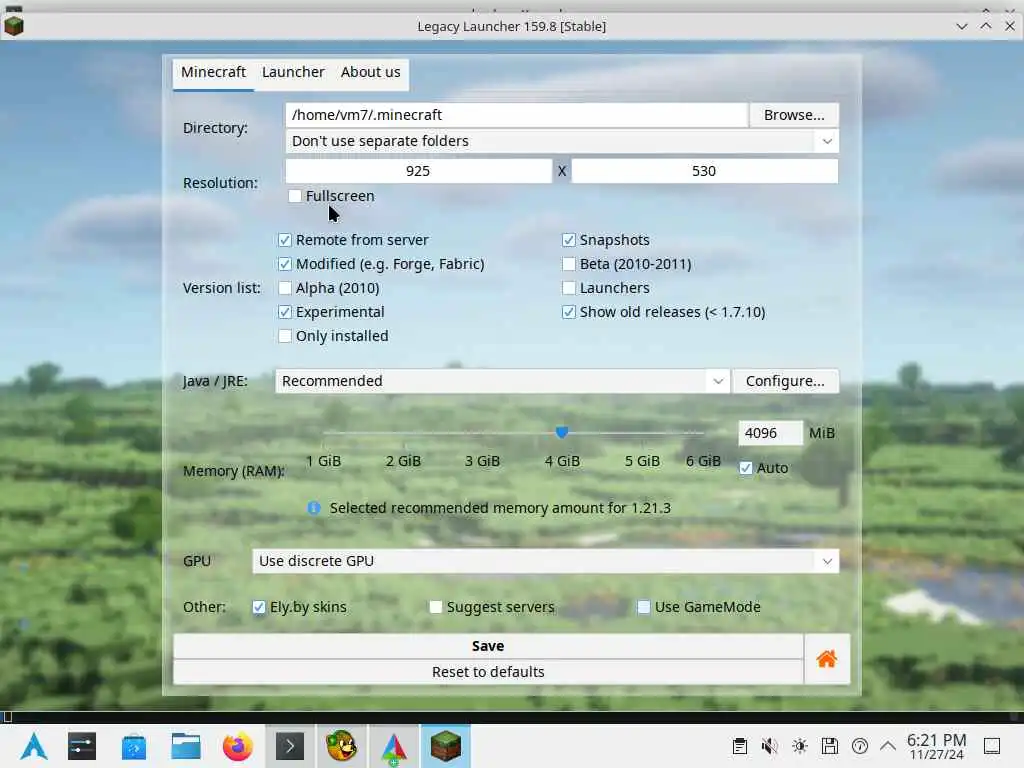Click the Browse... button
Screen dimensions: 1024x768
pyautogui.click(x=794, y=115)
